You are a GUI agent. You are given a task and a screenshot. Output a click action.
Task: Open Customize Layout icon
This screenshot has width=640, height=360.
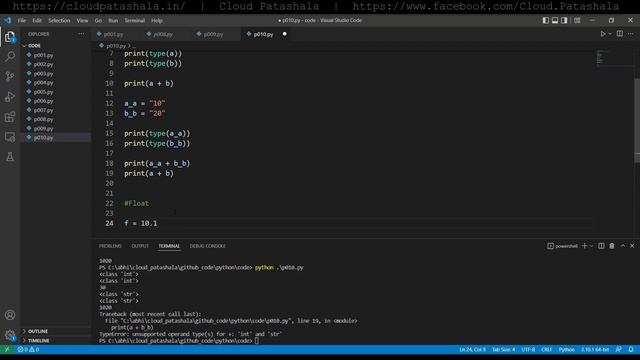pos(577,20)
